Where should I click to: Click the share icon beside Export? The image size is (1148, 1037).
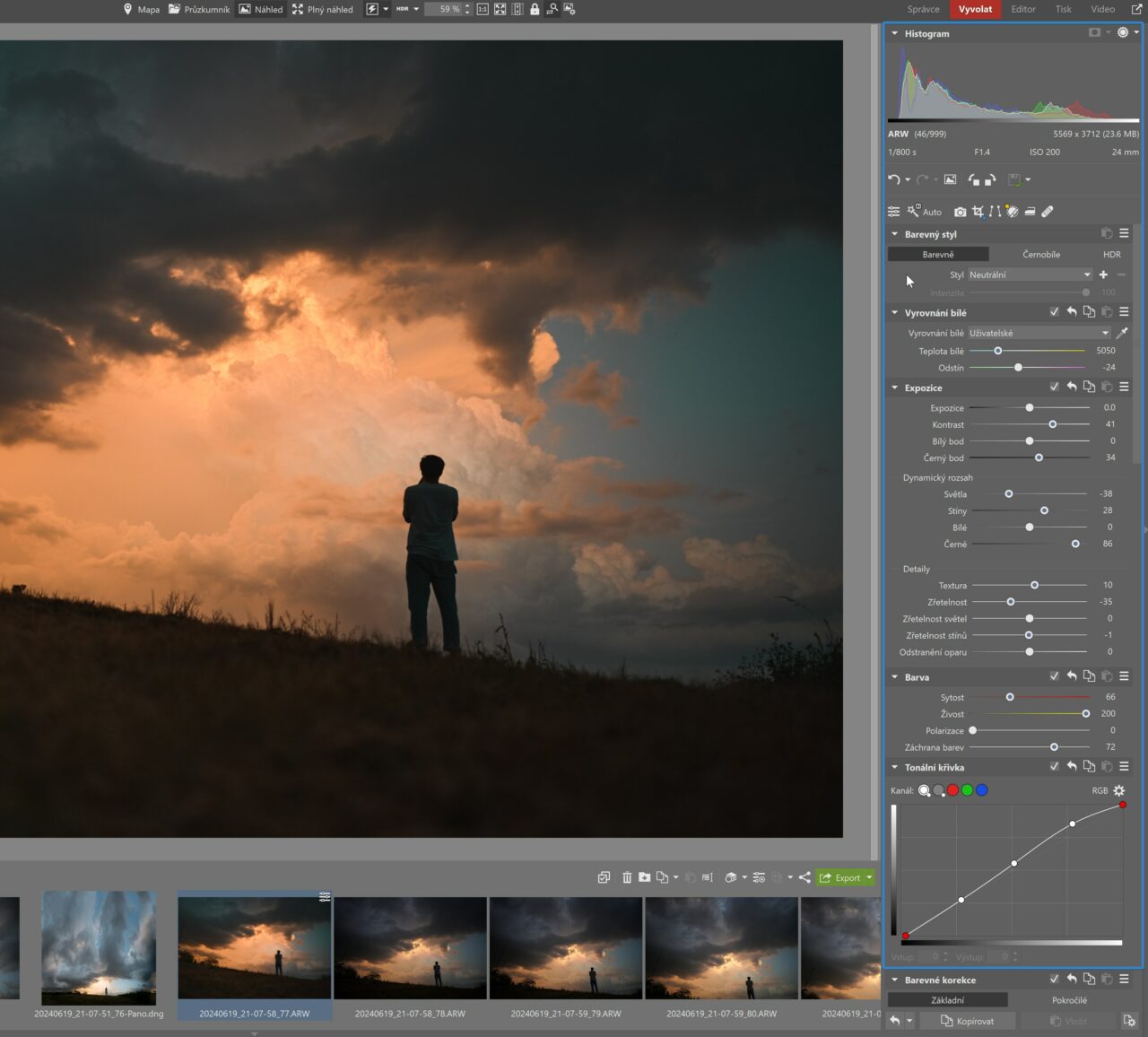(x=804, y=877)
